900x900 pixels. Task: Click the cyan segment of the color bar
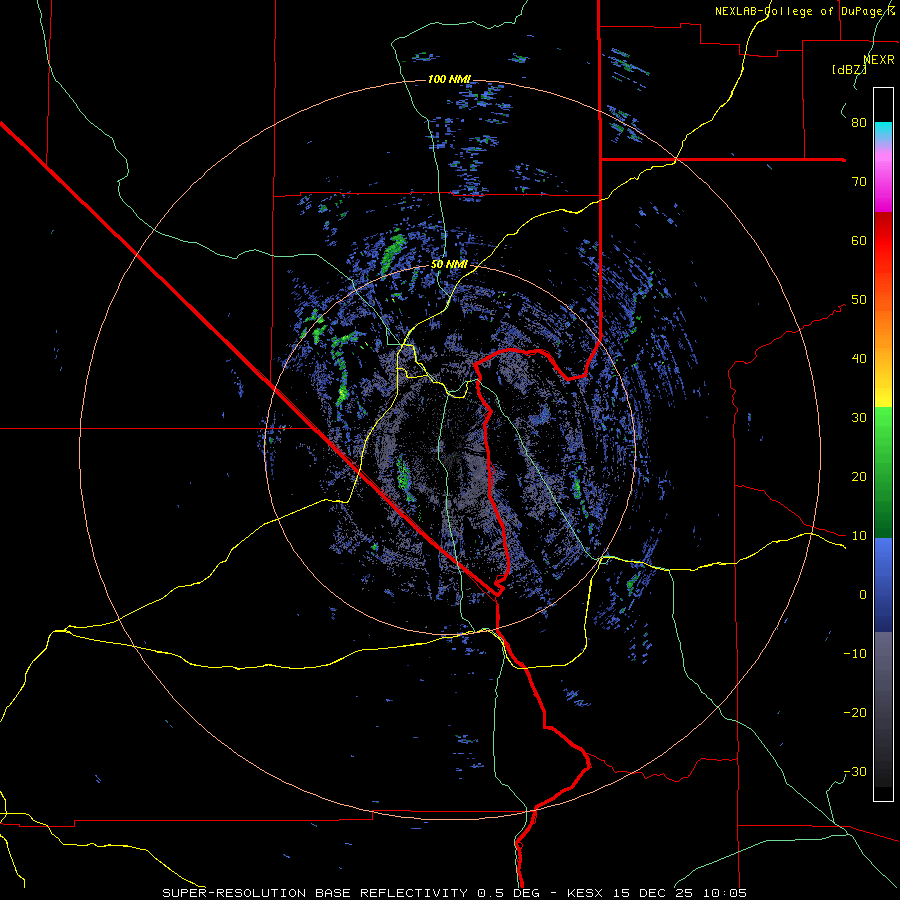[x=883, y=131]
